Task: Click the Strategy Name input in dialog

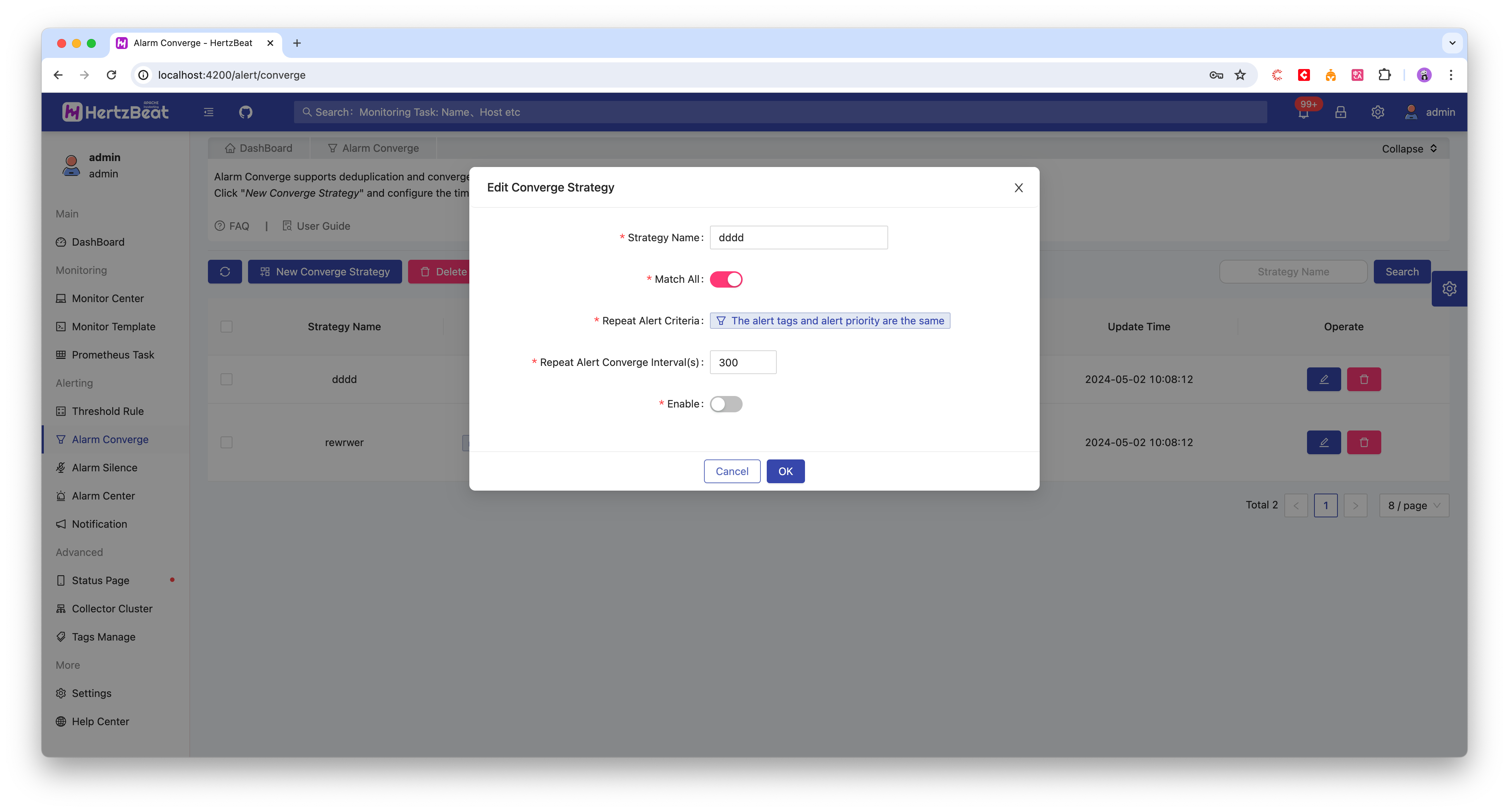Action: coord(798,238)
